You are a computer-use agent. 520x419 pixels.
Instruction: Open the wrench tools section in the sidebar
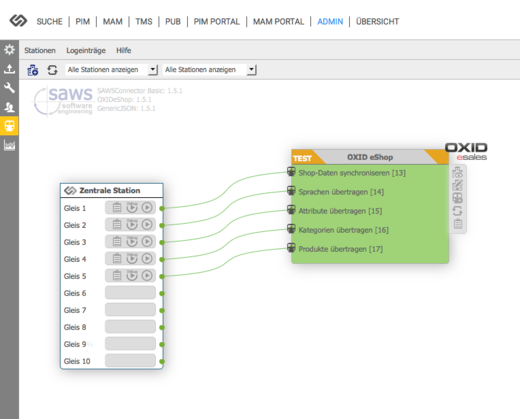click(x=9, y=88)
